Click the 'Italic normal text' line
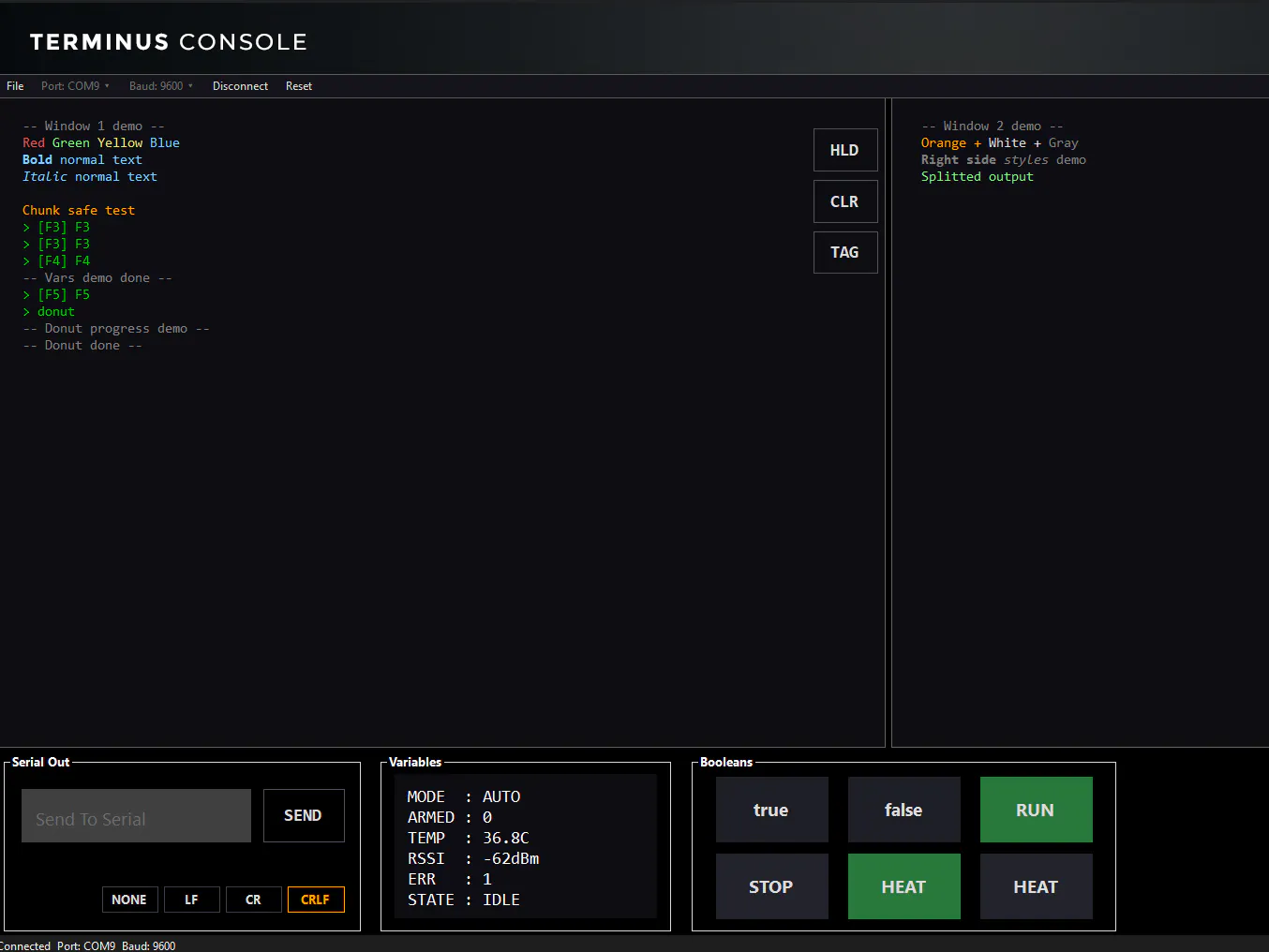The width and height of the screenshot is (1269, 952). tap(90, 177)
